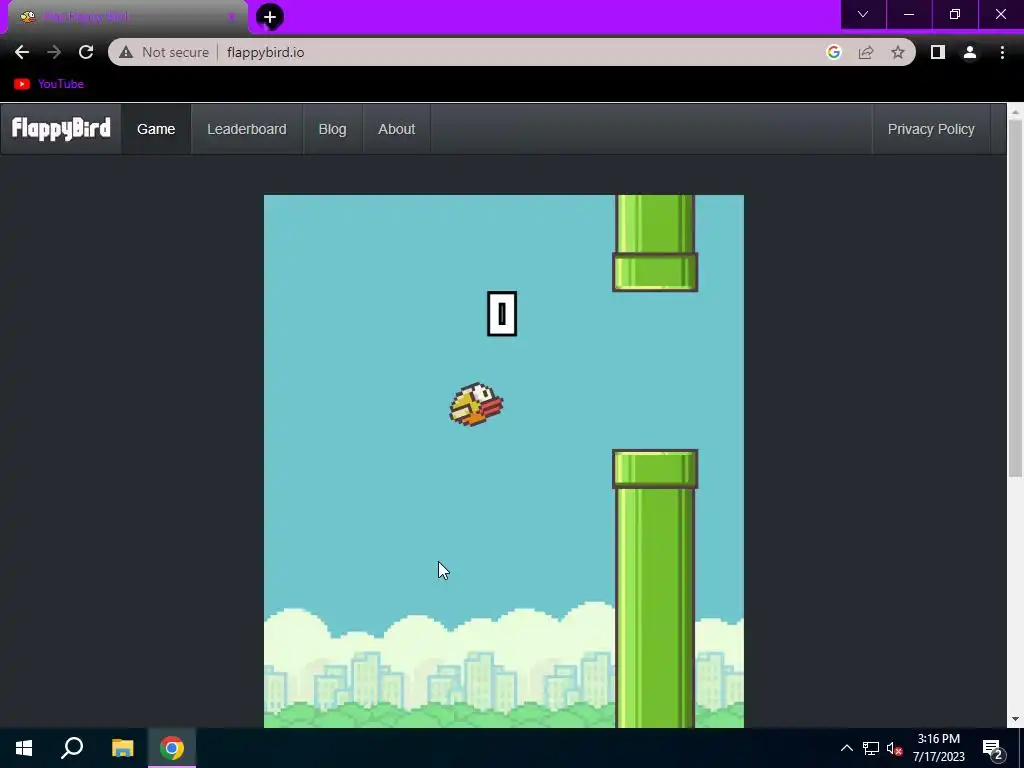Select the Flappy Bird browser tab
This screenshot has height=768, width=1024.
point(127,17)
